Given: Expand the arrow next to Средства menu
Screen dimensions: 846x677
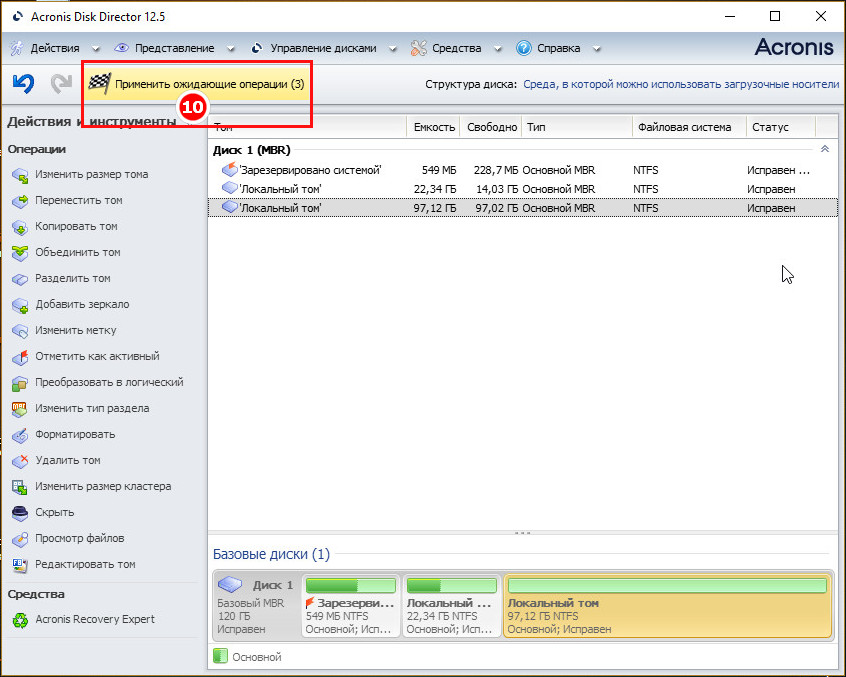Looking at the screenshot, I should tap(497, 49).
